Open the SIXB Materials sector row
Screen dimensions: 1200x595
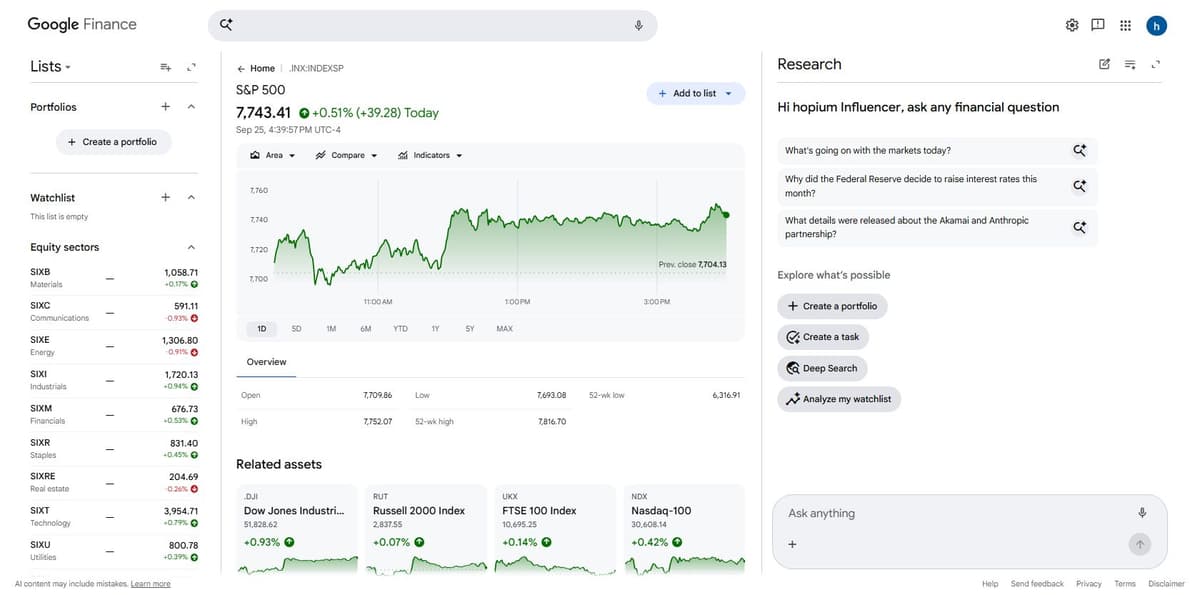114,277
